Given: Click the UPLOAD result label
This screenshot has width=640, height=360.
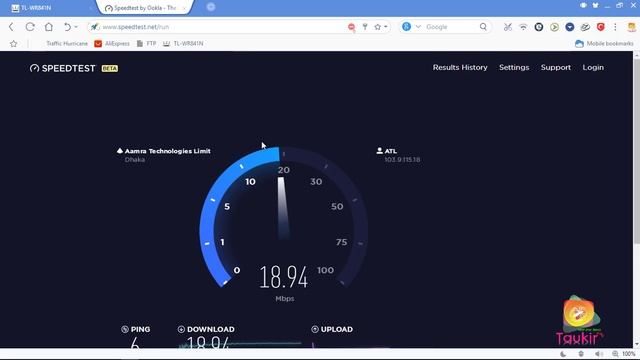Looking at the screenshot, I should tap(337, 329).
